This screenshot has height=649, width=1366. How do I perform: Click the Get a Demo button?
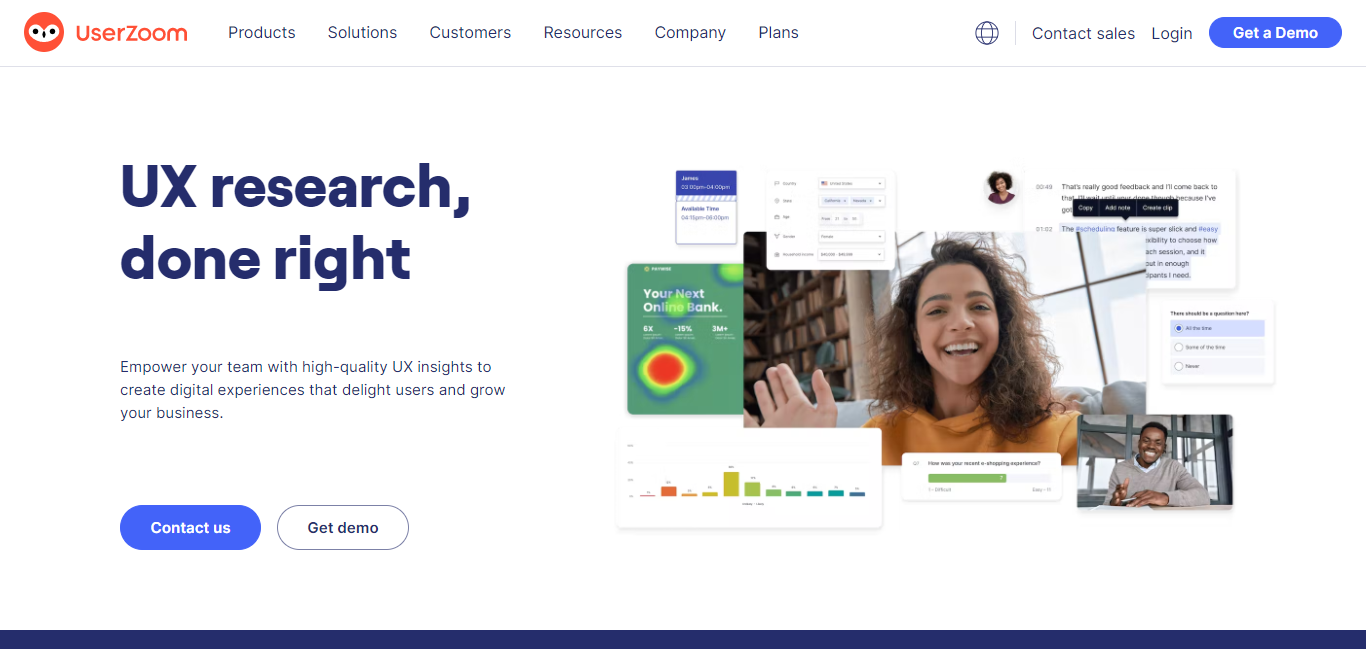click(1275, 33)
